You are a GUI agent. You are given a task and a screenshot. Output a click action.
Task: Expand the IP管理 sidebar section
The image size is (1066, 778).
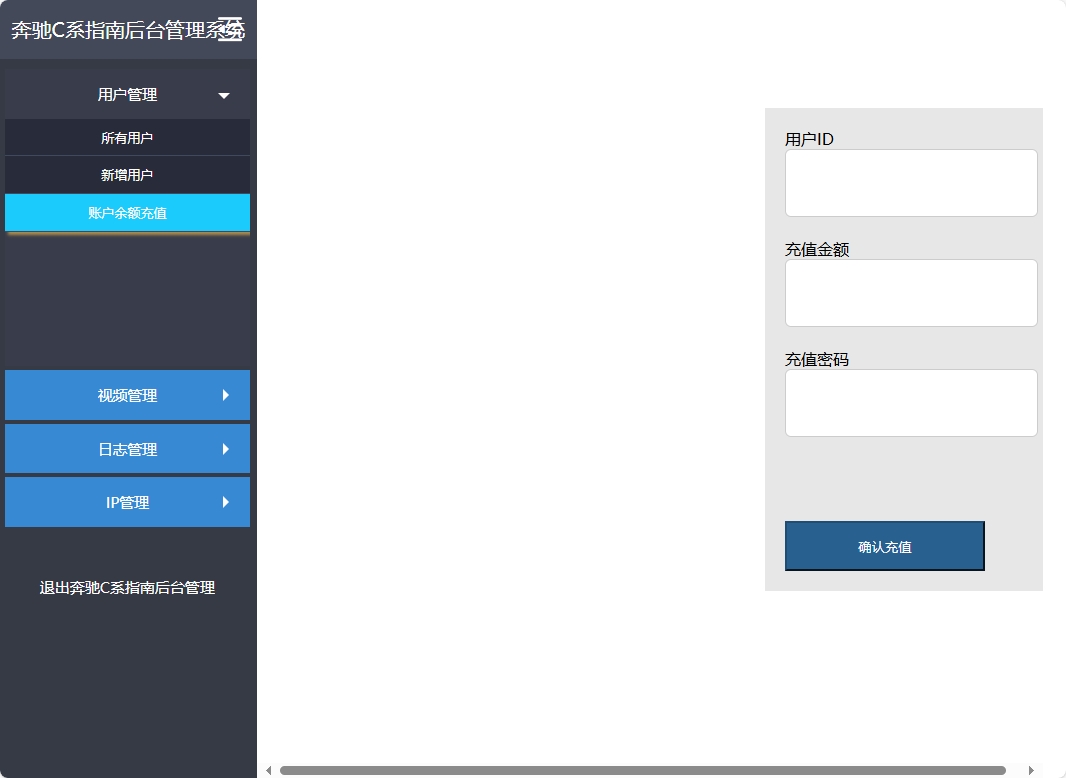tap(127, 502)
